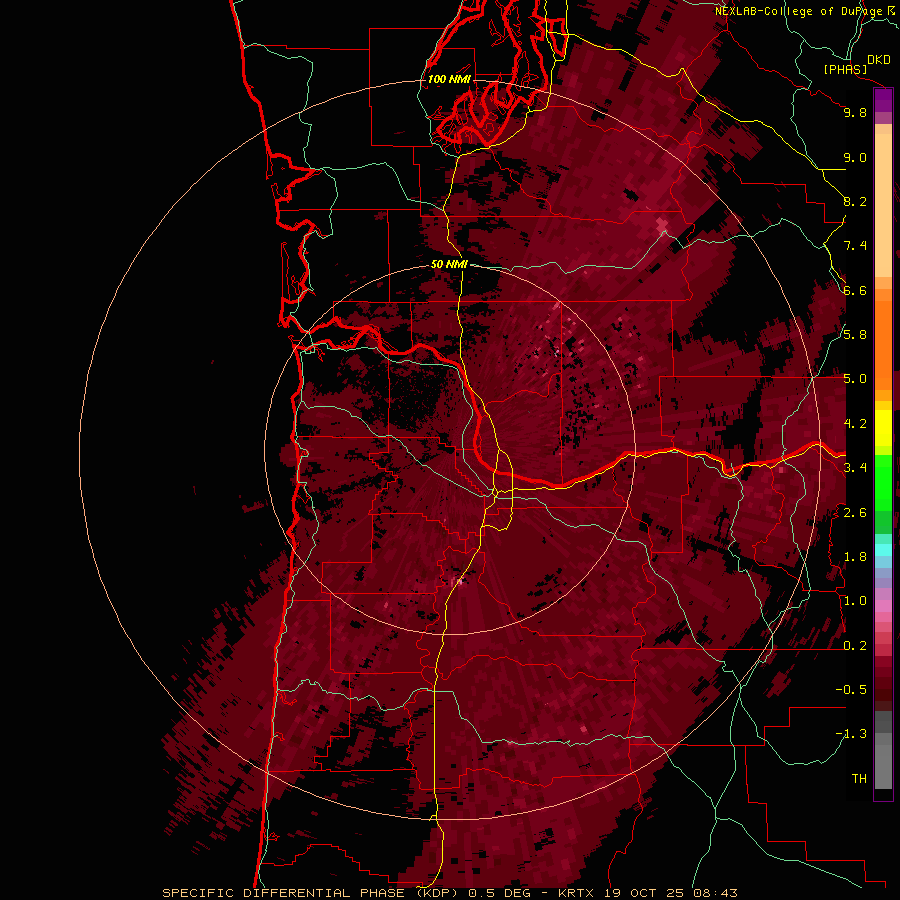Select the -1.3 value on legend

point(851,734)
